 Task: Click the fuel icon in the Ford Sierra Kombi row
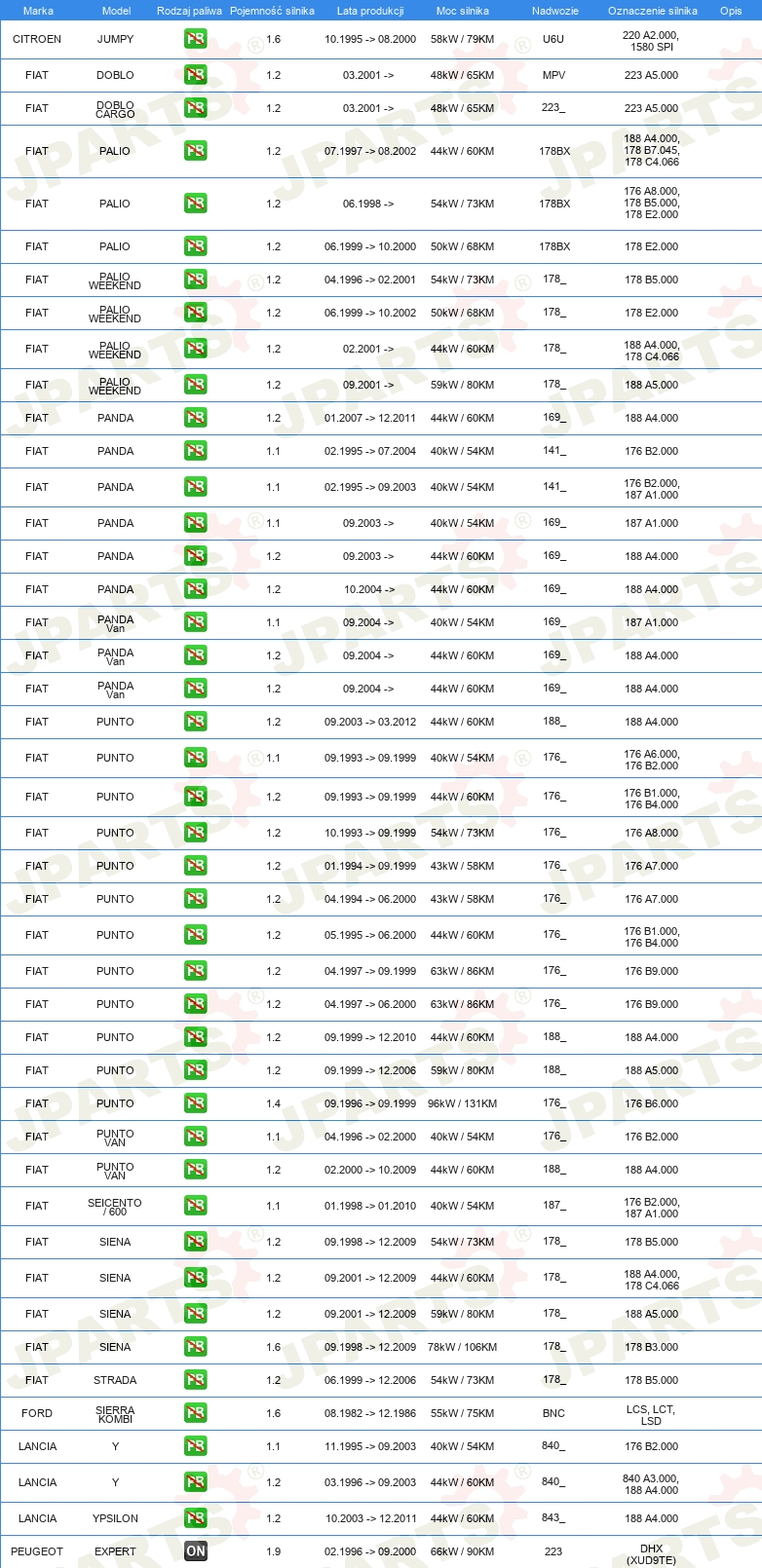pos(196,1413)
